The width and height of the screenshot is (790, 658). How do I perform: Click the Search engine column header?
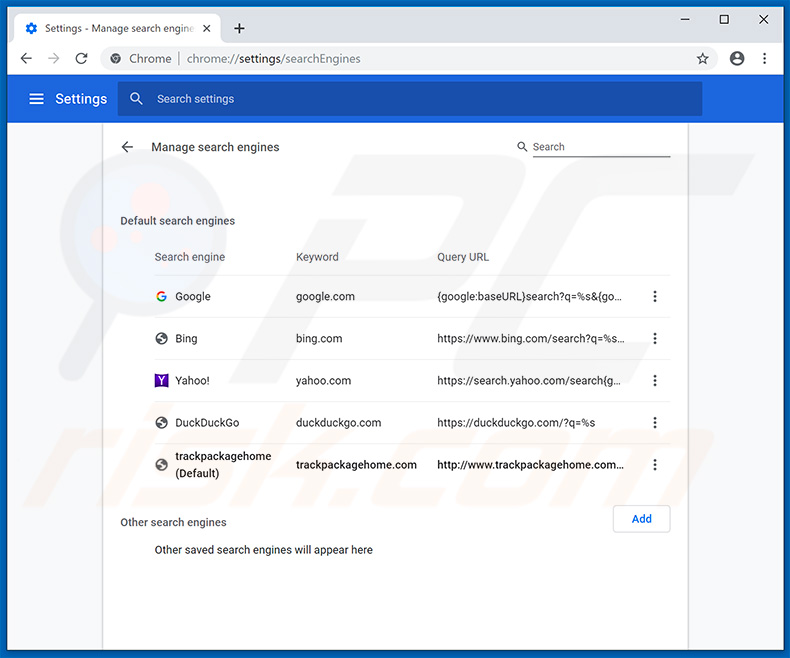[189, 257]
